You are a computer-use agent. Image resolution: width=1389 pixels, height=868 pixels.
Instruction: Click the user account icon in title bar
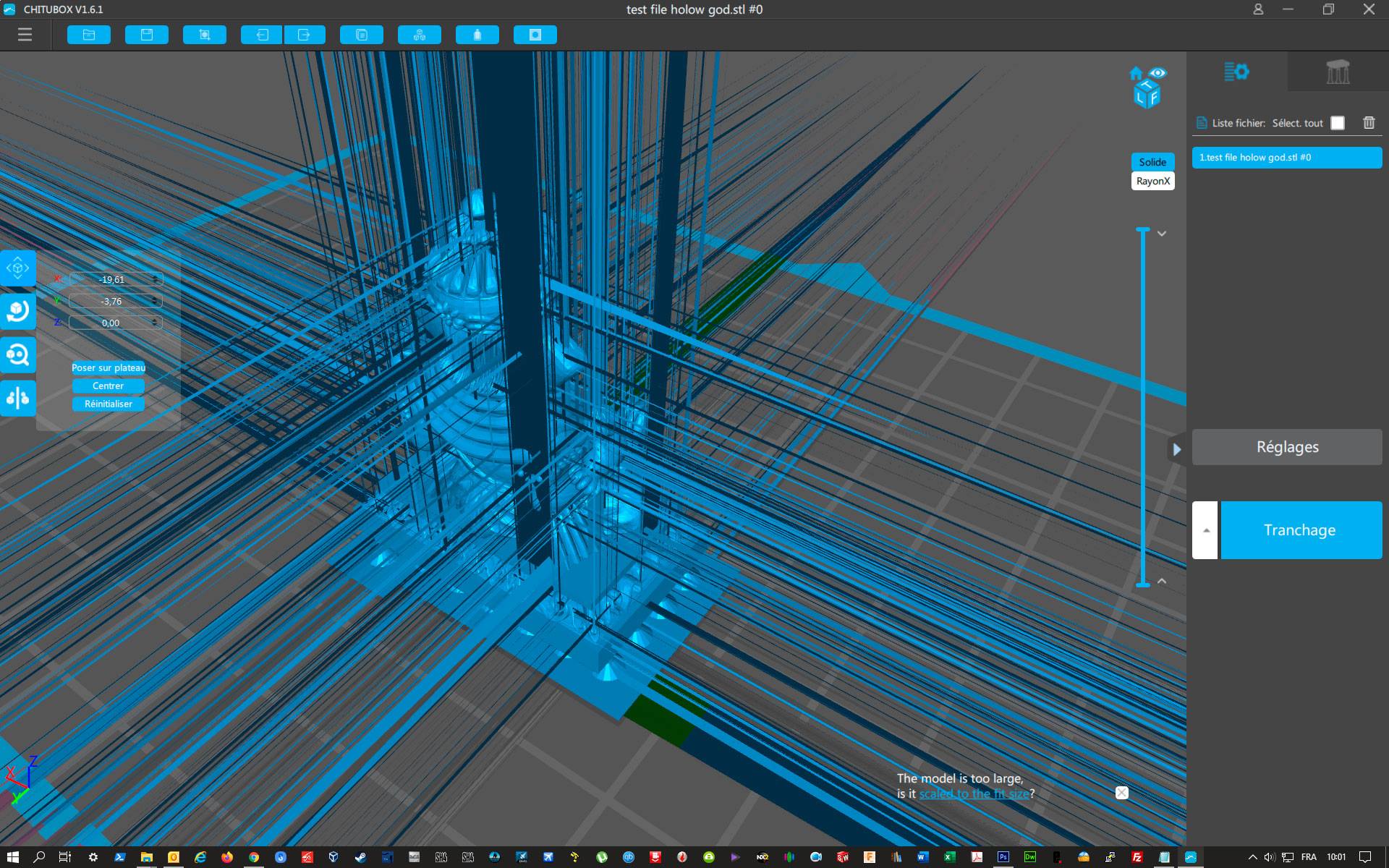point(1258,9)
